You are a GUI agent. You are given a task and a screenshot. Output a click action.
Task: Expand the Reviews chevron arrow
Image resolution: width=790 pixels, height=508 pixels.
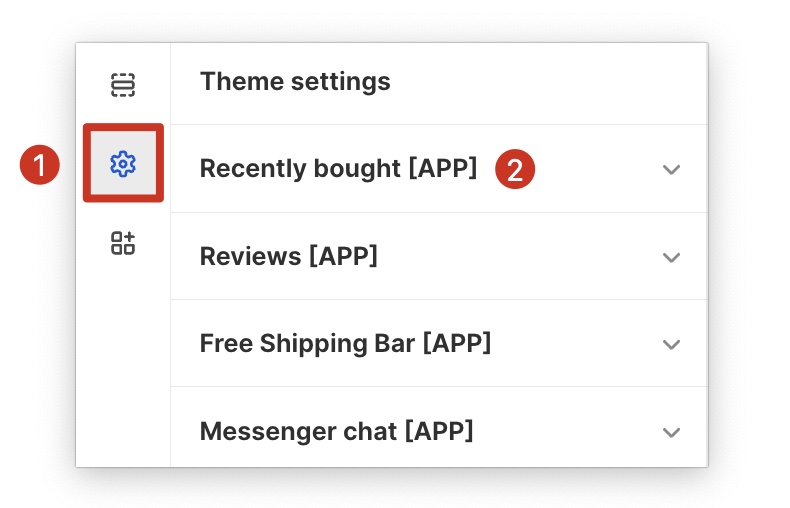(x=671, y=257)
